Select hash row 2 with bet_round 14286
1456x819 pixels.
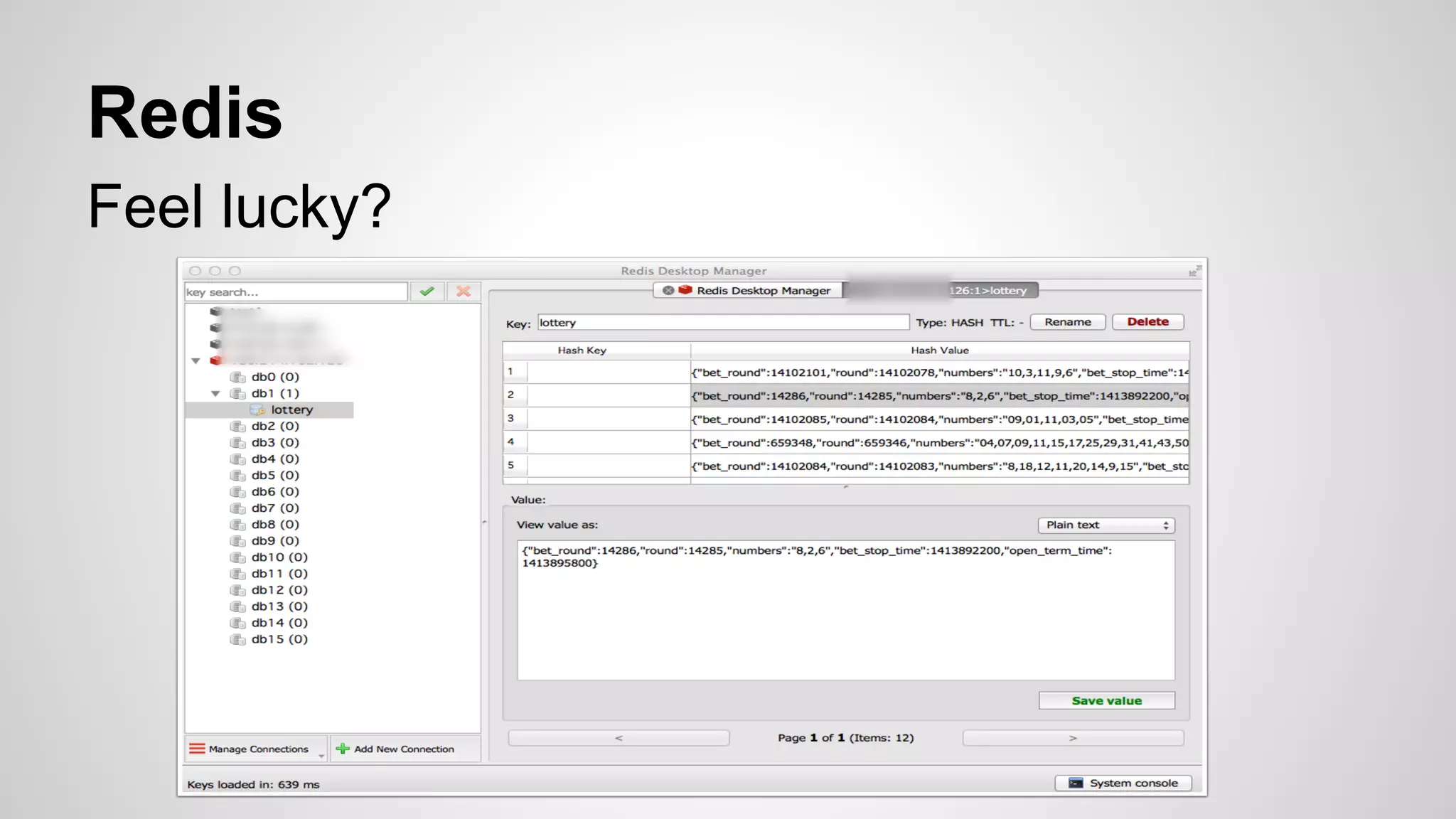click(x=940, y=396)
